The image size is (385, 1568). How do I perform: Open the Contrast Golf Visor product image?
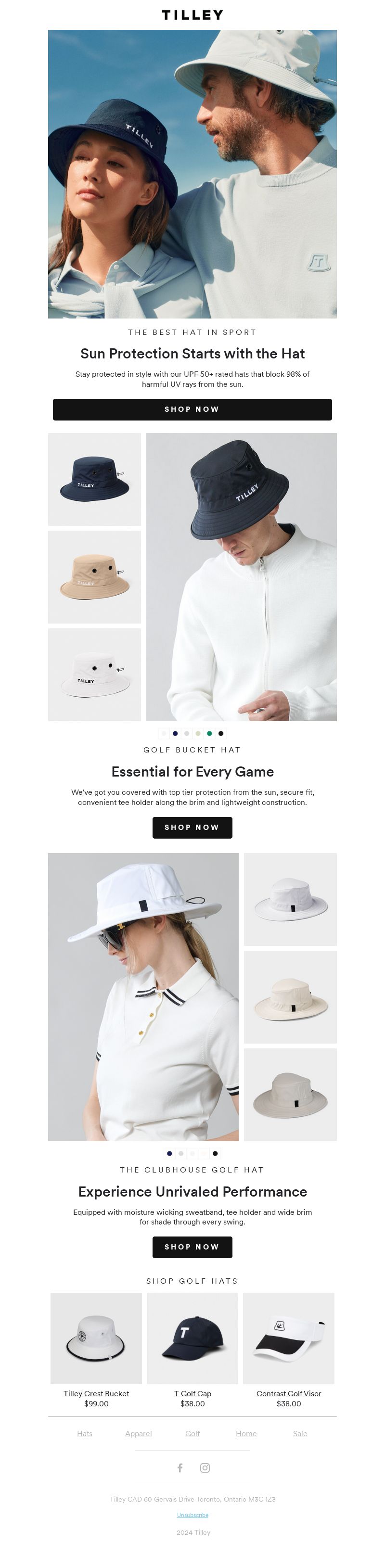click(289, 1338)
